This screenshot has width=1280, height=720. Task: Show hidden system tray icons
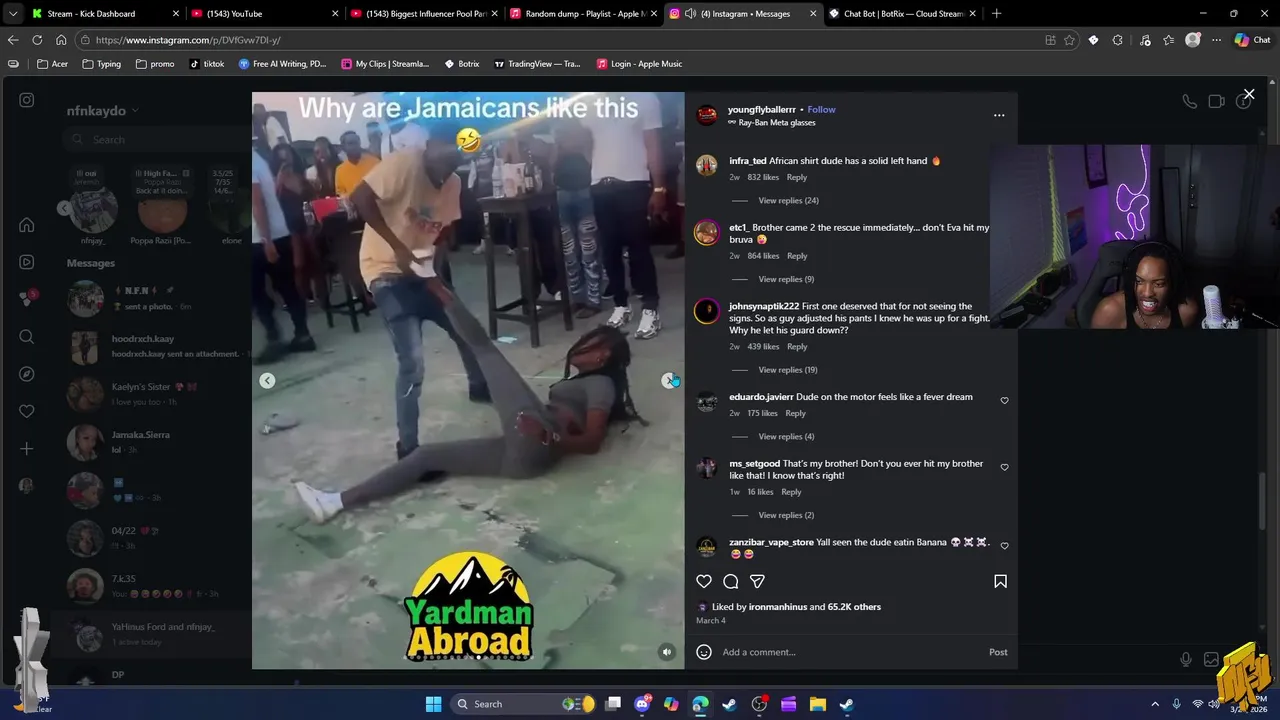1155,704
